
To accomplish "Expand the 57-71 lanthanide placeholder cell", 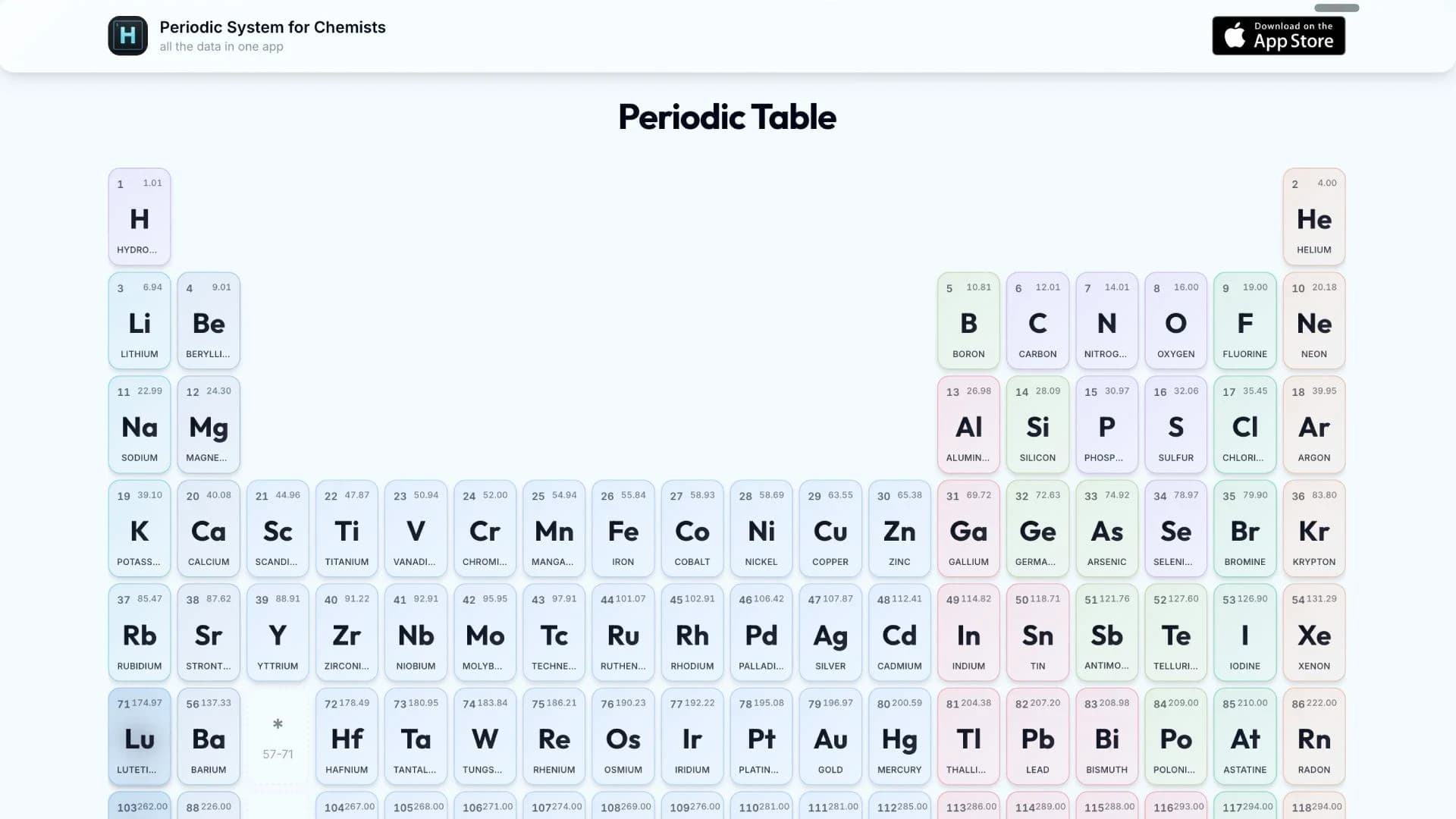I will click(278, 736).
